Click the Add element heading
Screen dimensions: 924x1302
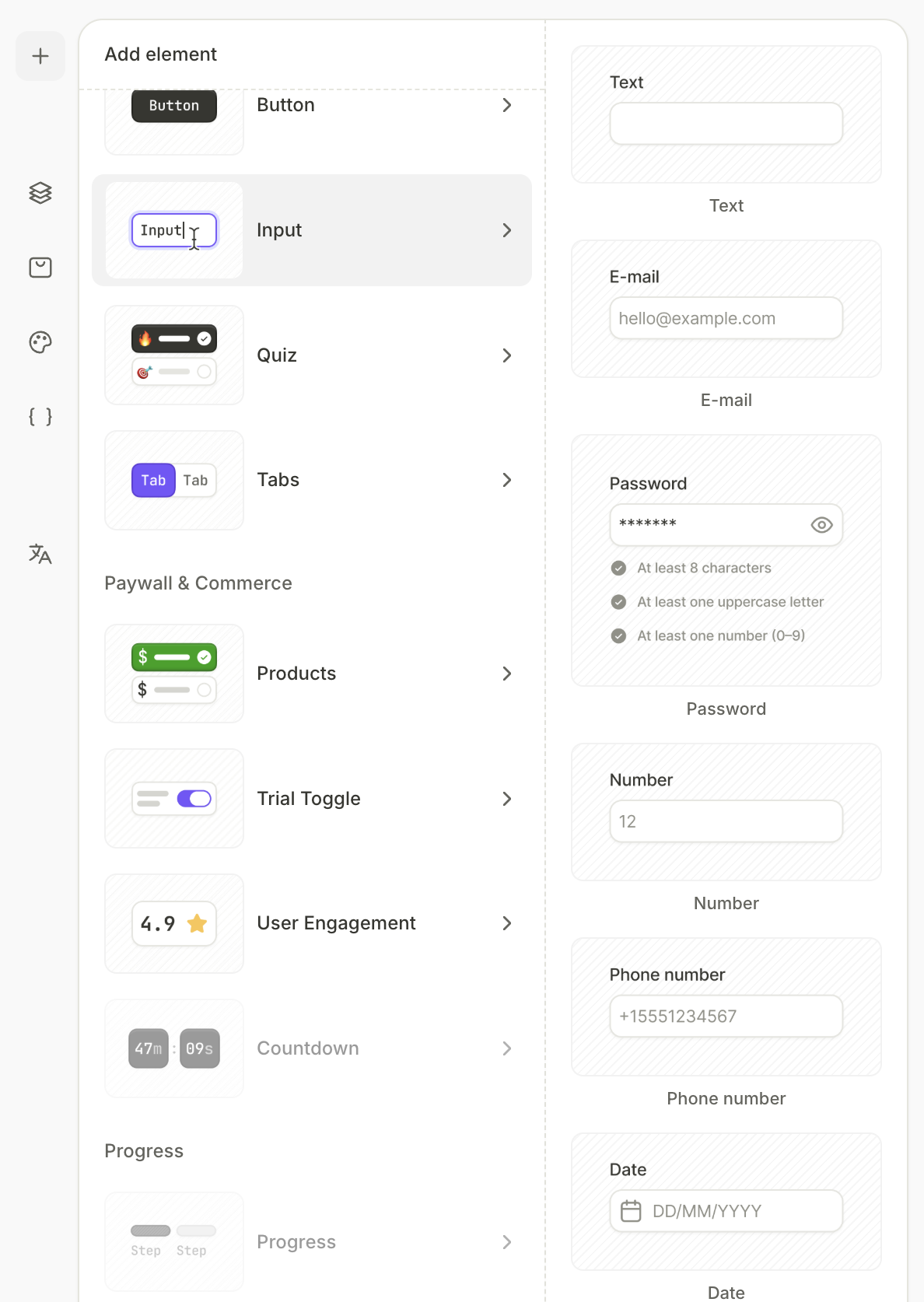(x=161, y=54)
